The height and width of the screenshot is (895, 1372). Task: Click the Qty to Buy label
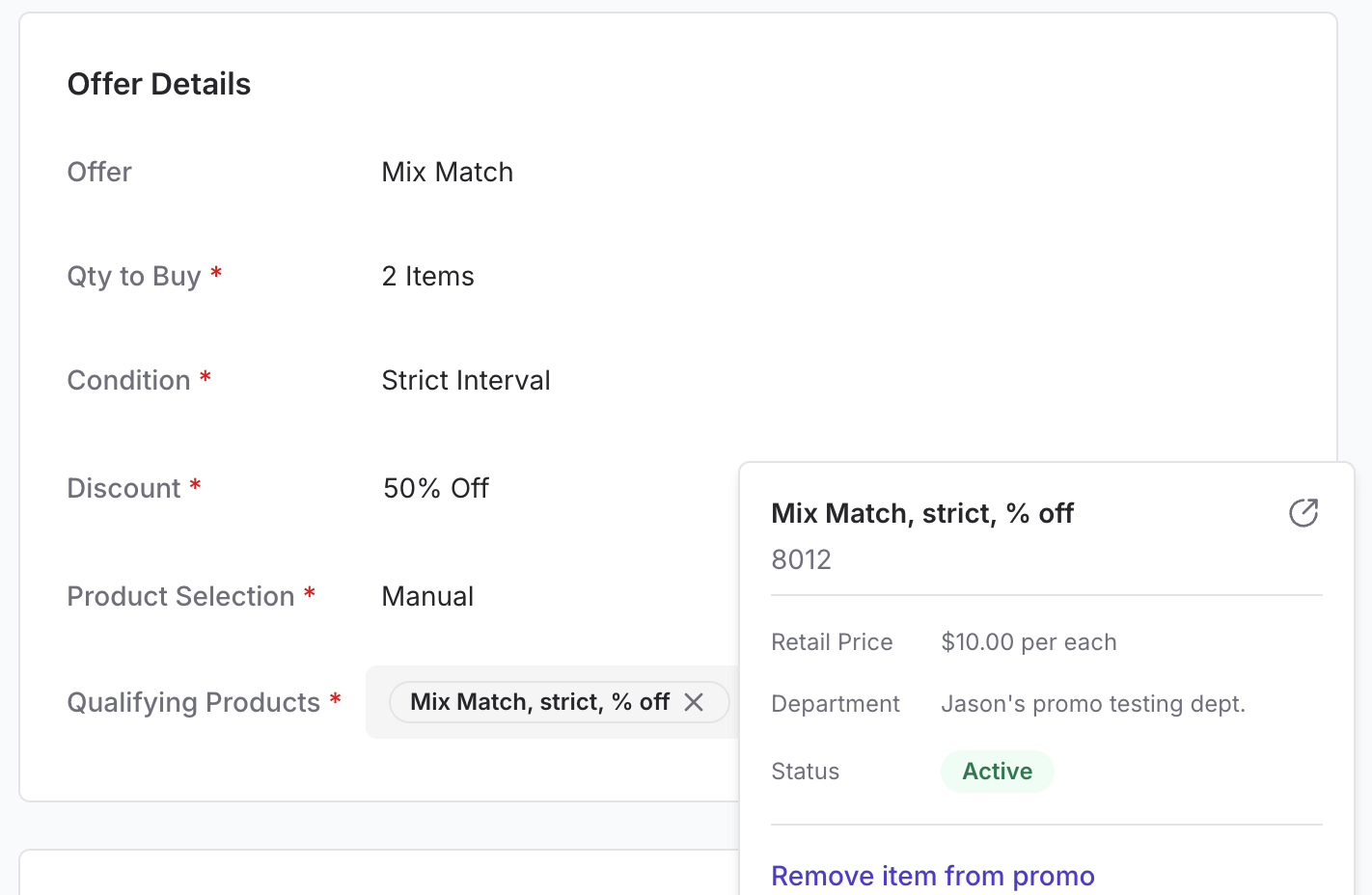point(134,277)
